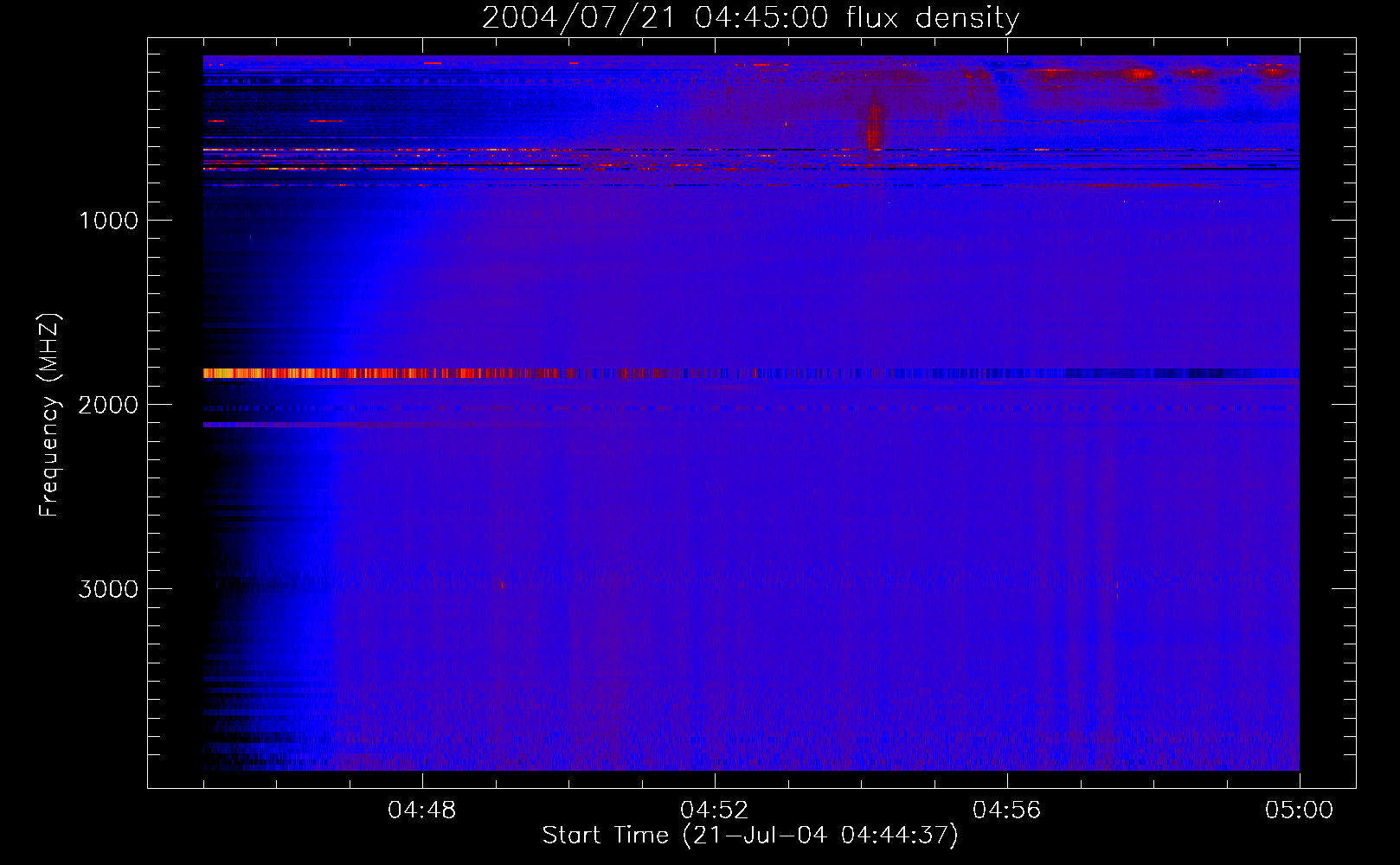Click the "Start Time (21-Jul-04 04:44:37)" axis label
The height and width of the screenshot is (865, 1400).
click(750, 836)
